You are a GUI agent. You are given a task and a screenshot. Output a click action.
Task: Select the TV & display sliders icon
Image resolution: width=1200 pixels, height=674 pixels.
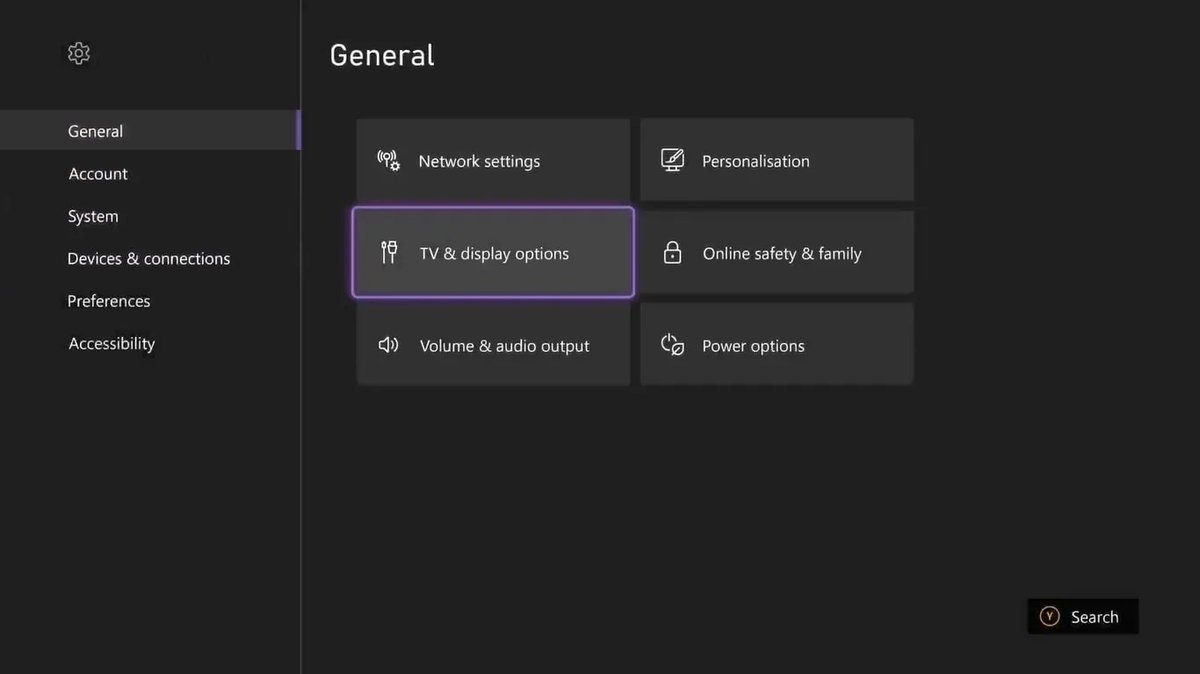coord(388,252)
